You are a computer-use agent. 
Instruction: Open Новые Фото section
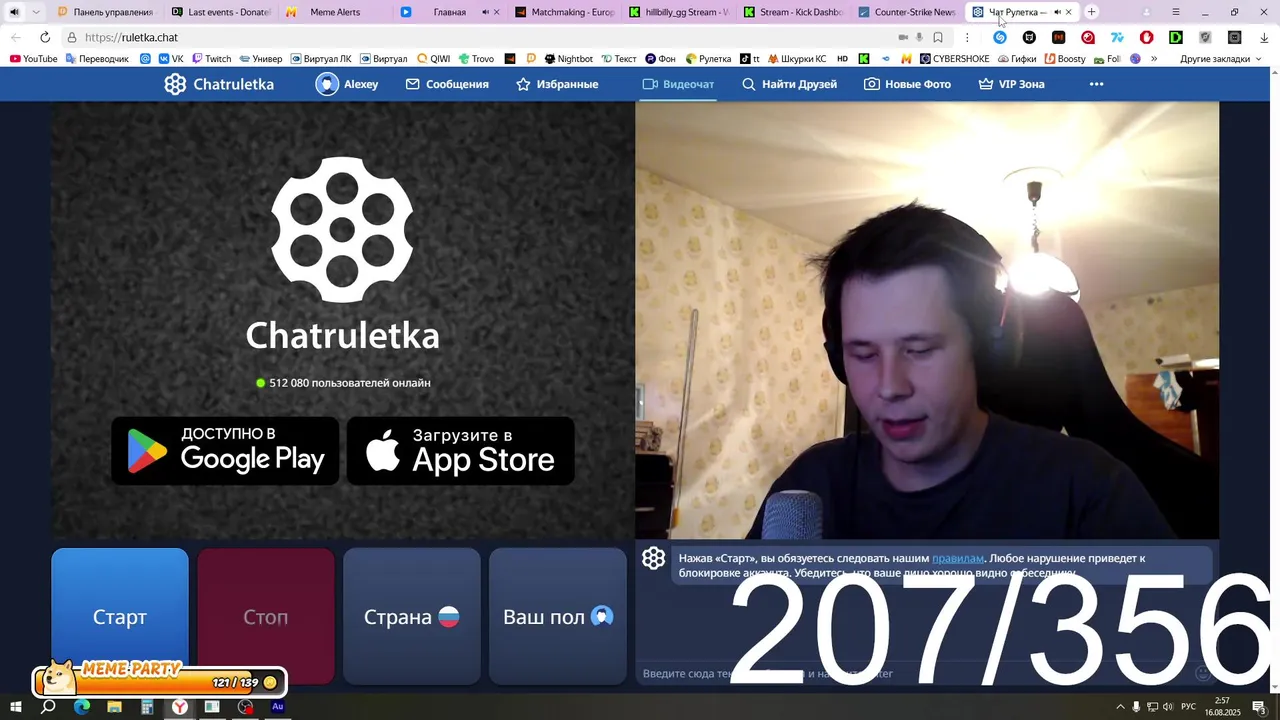[907, 84]
